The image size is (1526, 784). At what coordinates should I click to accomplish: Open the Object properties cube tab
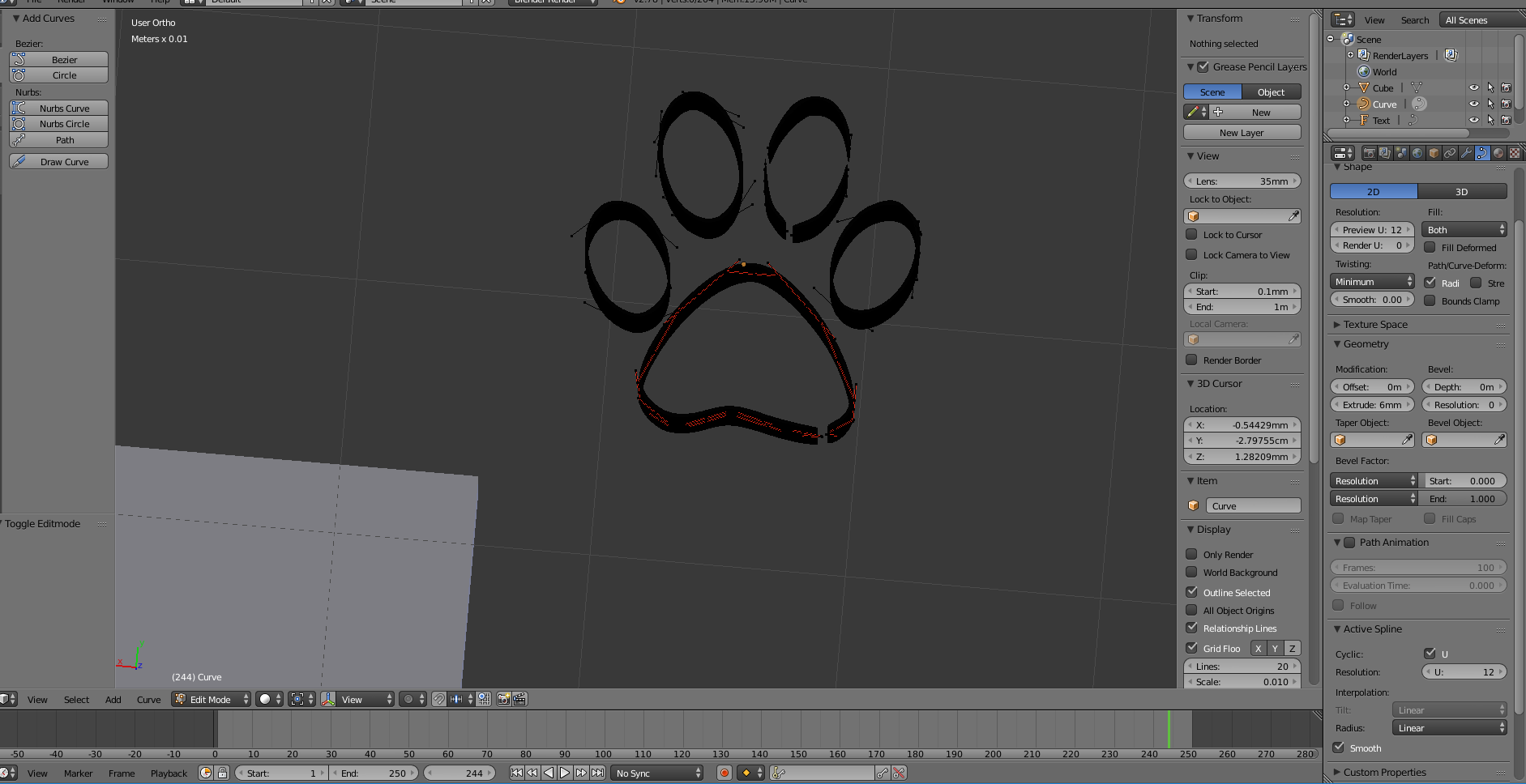tap(1434, 153)
